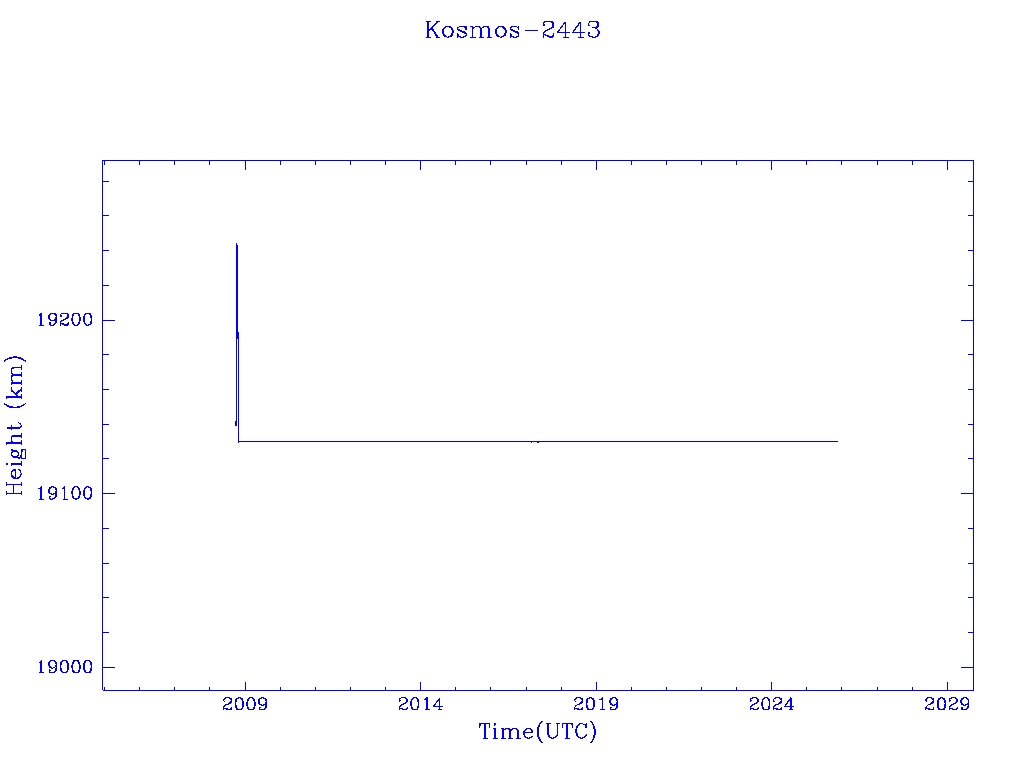The height and width of the screenshot is (768, 1024).
Task: Click the flat height line above 2014
Action: click(x=420, y=441)
